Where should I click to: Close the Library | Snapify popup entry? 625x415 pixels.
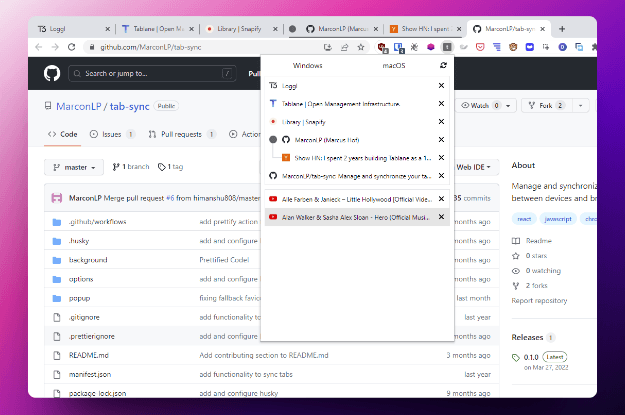(441, 122)
